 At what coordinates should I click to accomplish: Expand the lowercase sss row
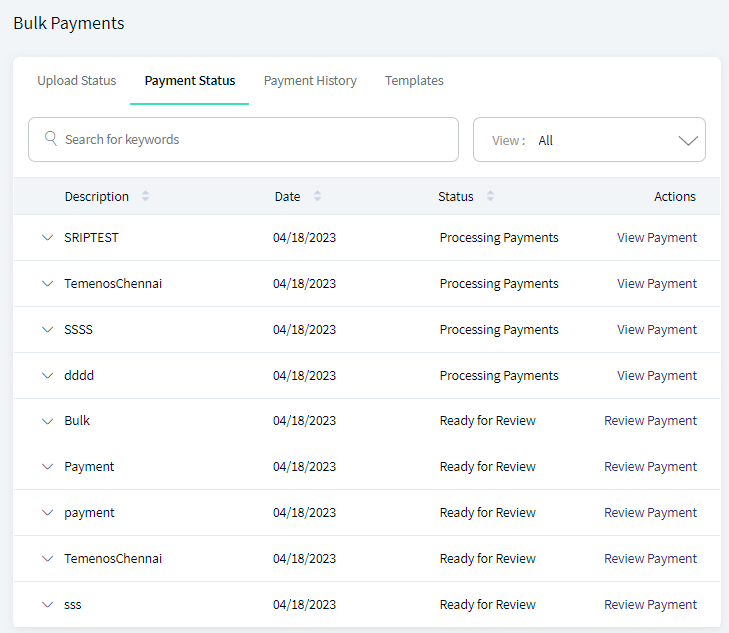pyautogui.click(x=47, y=604)
